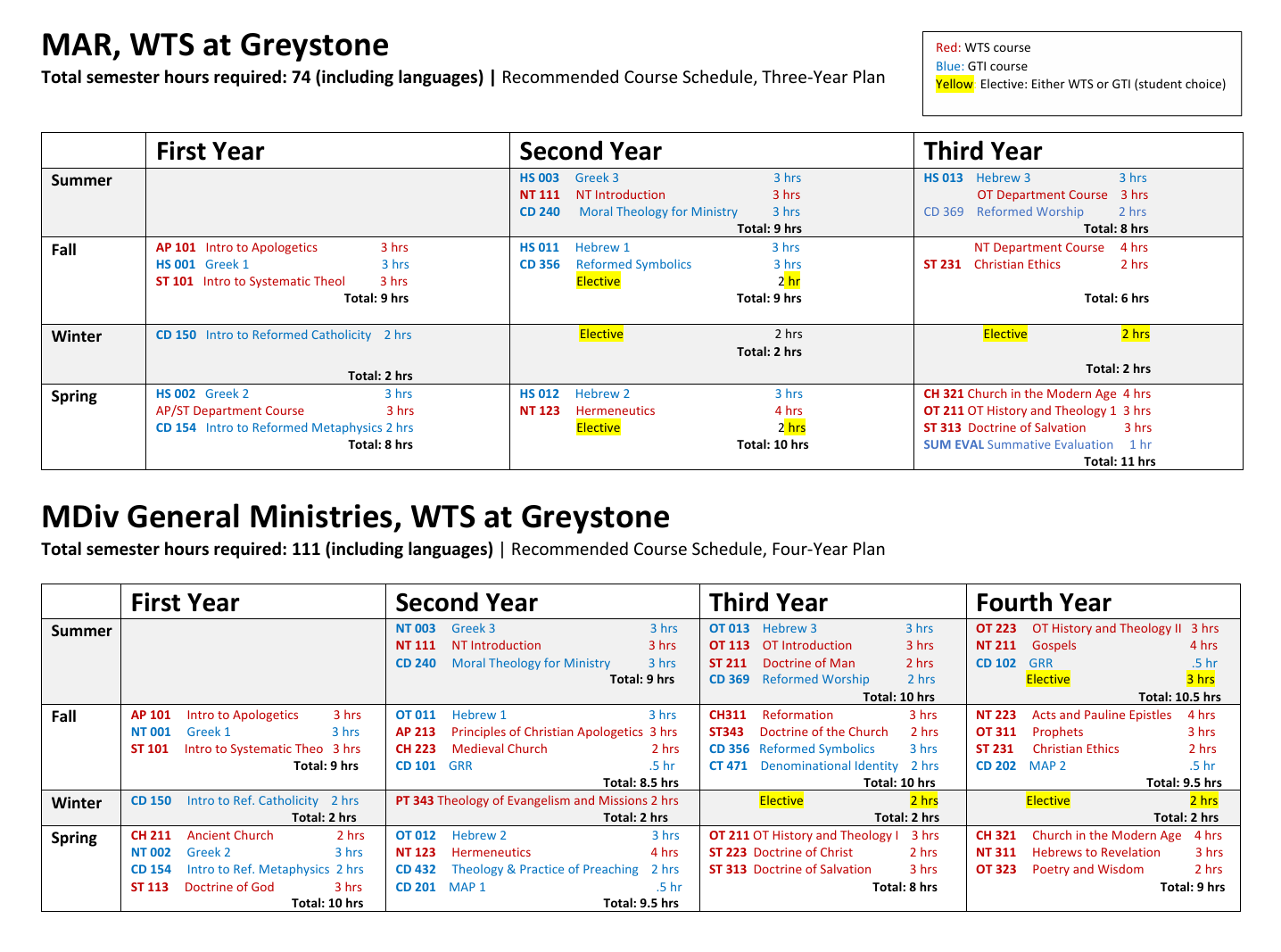Click 'SUM EVAL' Summative Evaluation code
1281x952 pixels.
pos(954,445)
